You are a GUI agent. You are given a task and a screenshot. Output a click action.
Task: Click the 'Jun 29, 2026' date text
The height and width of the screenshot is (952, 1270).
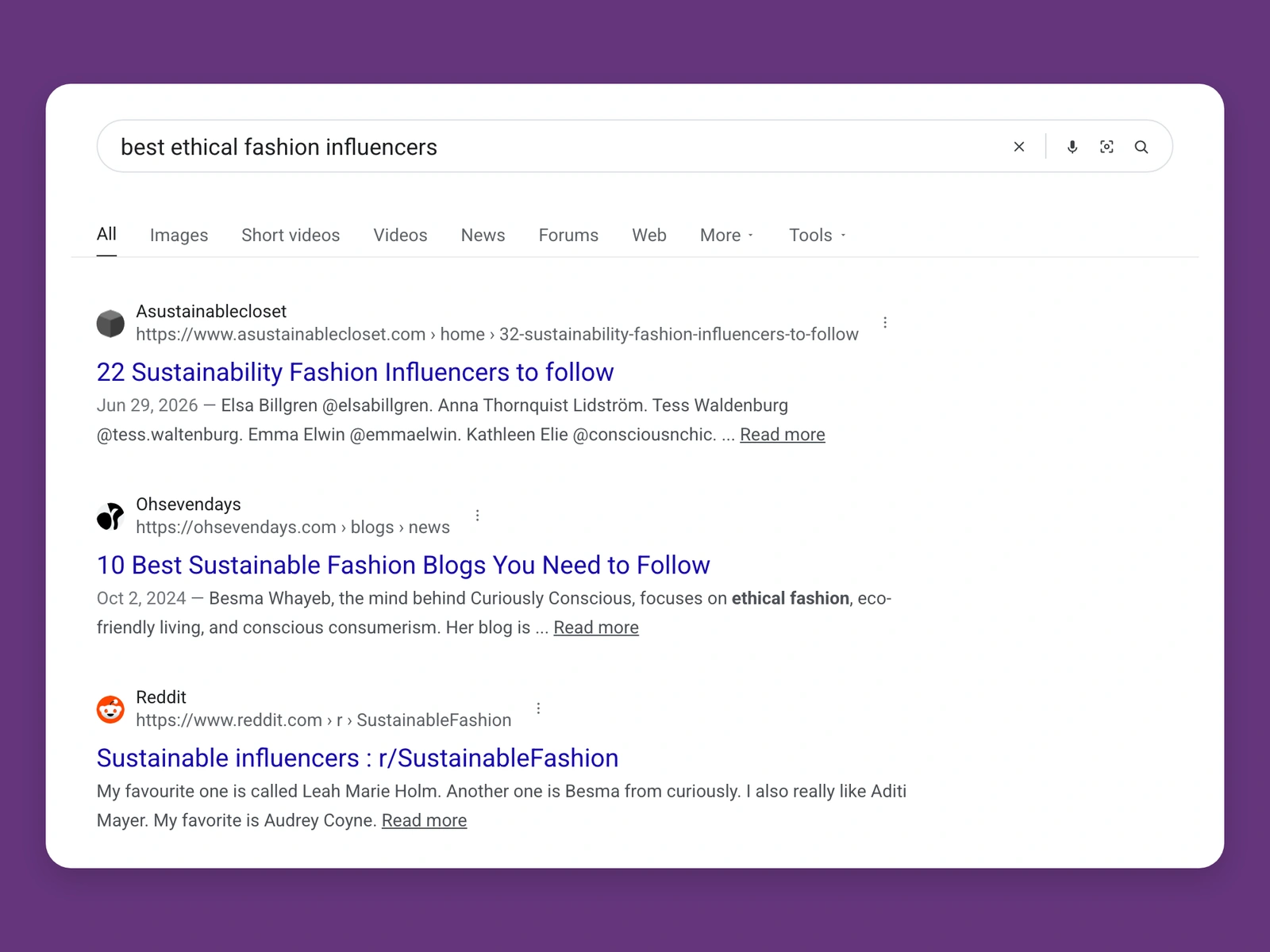pos(148,405)
